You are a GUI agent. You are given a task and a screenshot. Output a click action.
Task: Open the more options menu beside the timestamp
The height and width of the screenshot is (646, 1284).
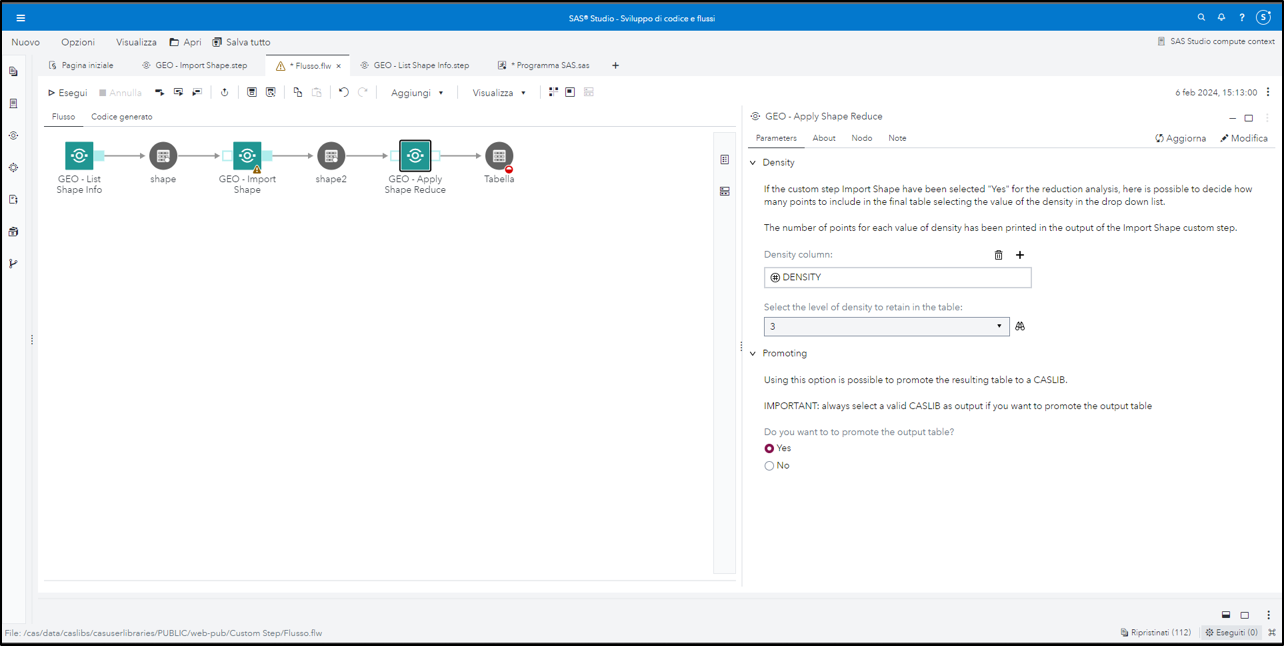tap(1268, 93)
